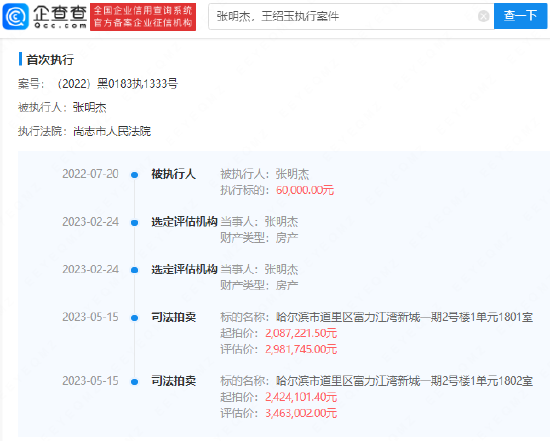Click the 评估价 3,463,002.00元 value
This screenshot has height=441, width=550.
click(x=301, y=413)
